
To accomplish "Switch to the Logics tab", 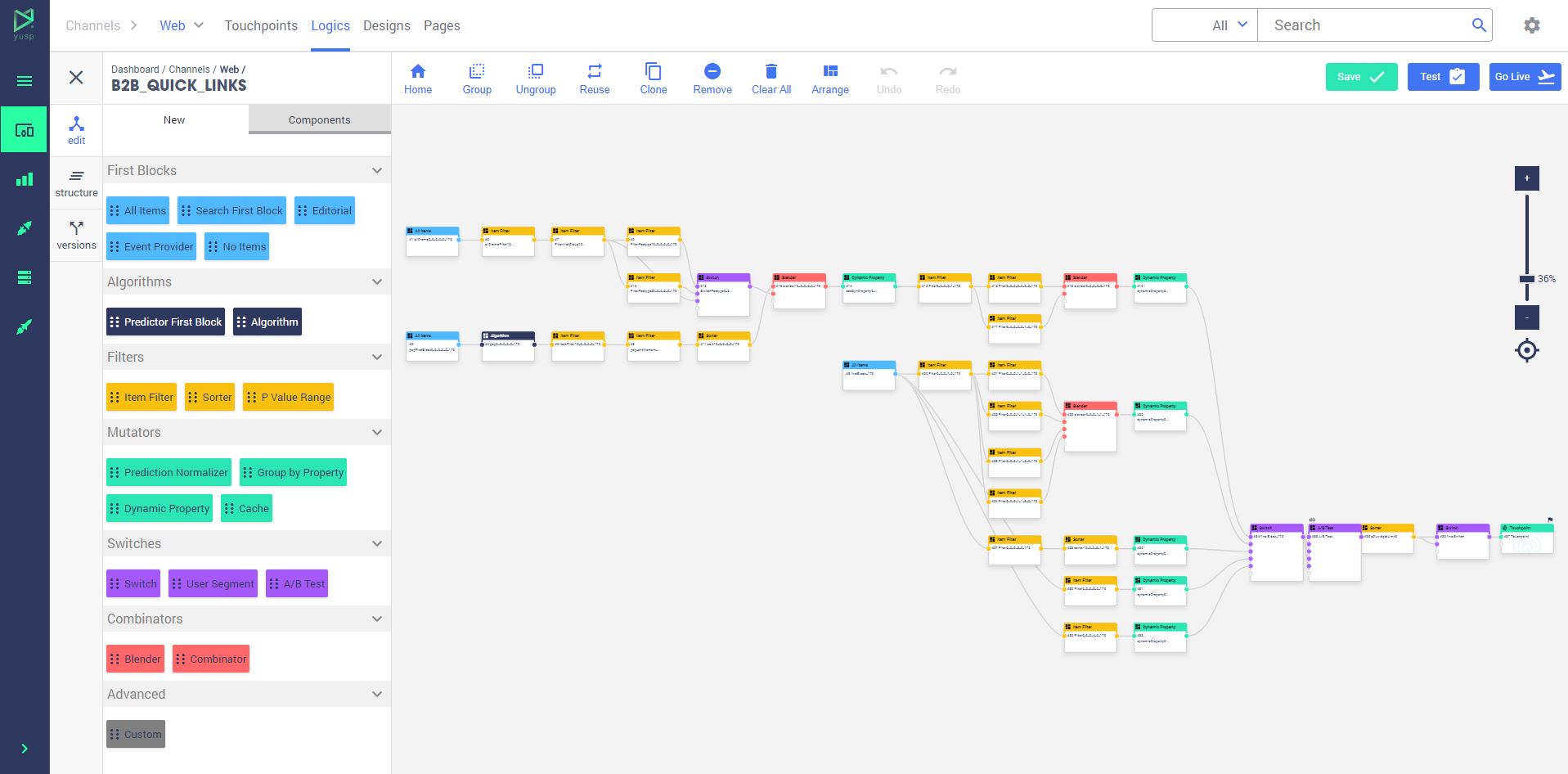I will click(330, 25).
